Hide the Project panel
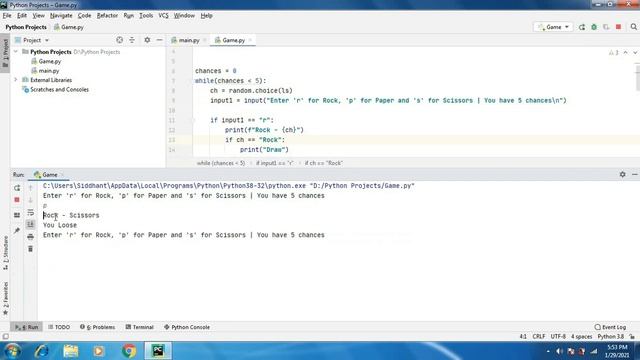The image size is (640, 360). tap(159, 40)
